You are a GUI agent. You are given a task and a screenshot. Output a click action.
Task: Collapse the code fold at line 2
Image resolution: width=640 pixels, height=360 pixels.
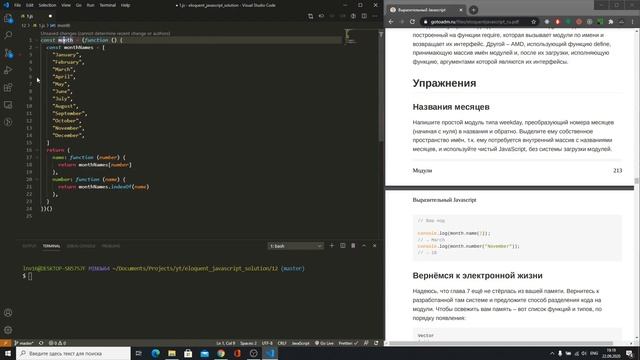tap(37, 47)
